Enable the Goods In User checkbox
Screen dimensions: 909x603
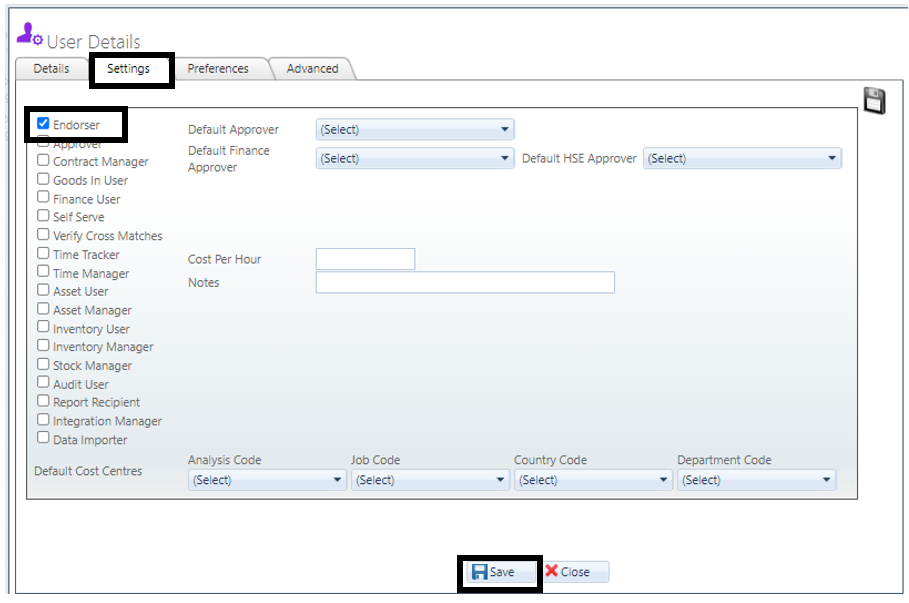tap(43, 179)
